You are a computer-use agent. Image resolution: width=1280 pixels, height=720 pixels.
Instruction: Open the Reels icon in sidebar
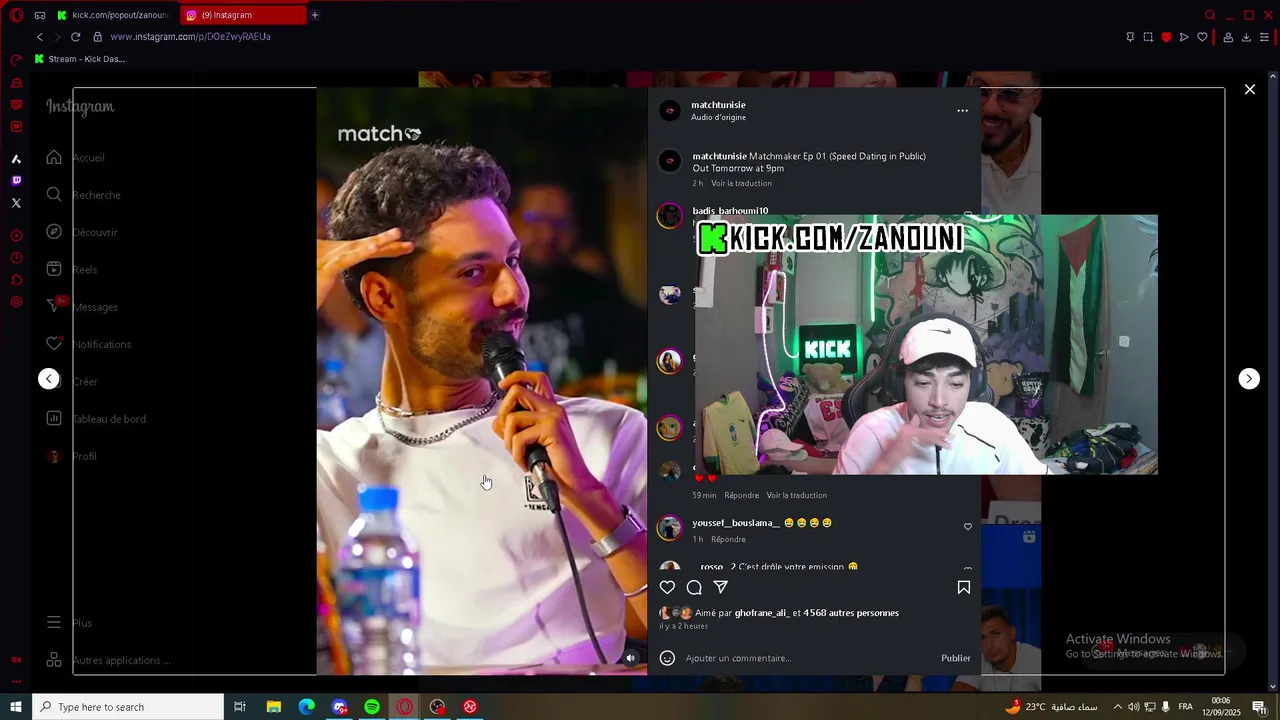pyautogui.click(x=54, y=269)
